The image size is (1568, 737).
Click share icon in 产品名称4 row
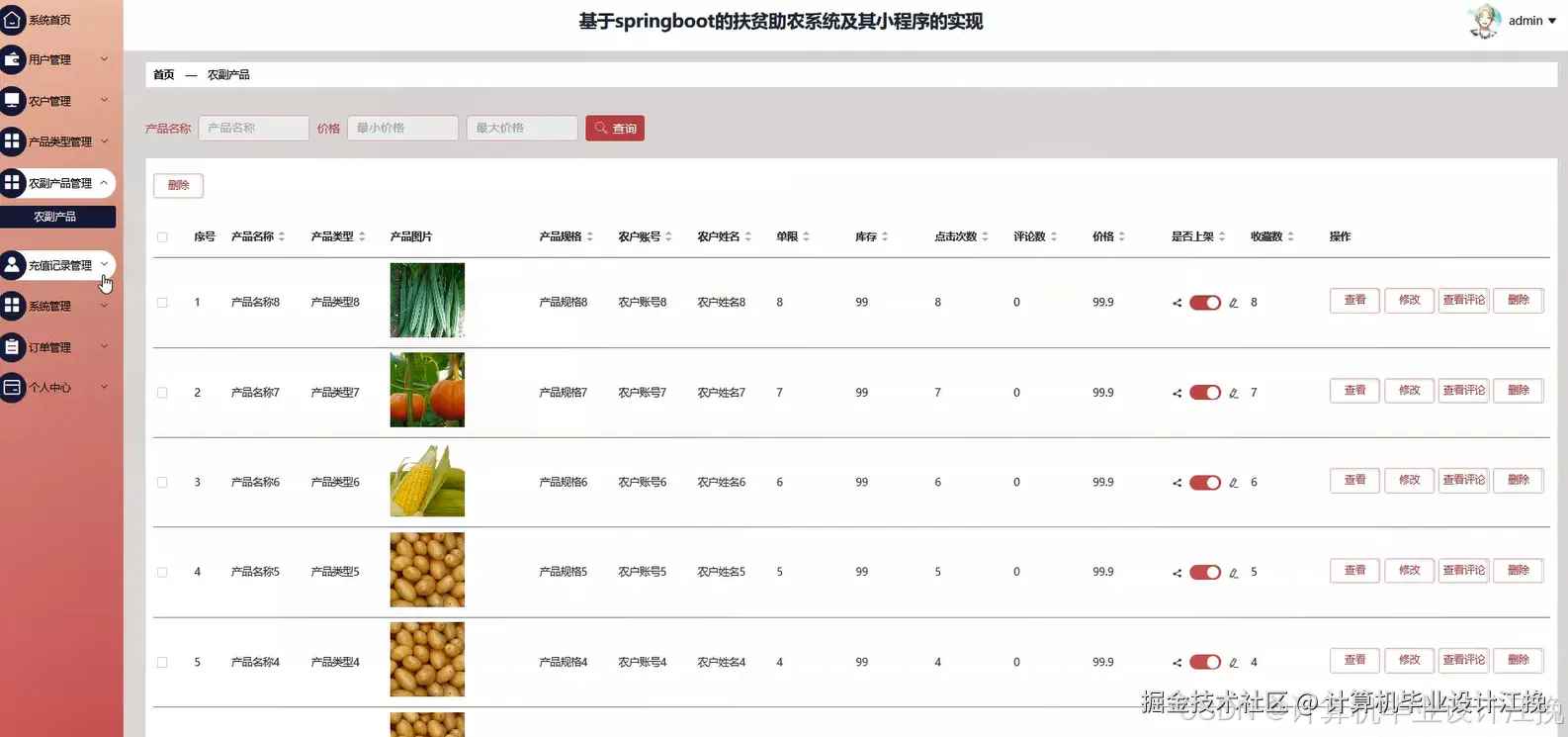tap(1176, 663)
